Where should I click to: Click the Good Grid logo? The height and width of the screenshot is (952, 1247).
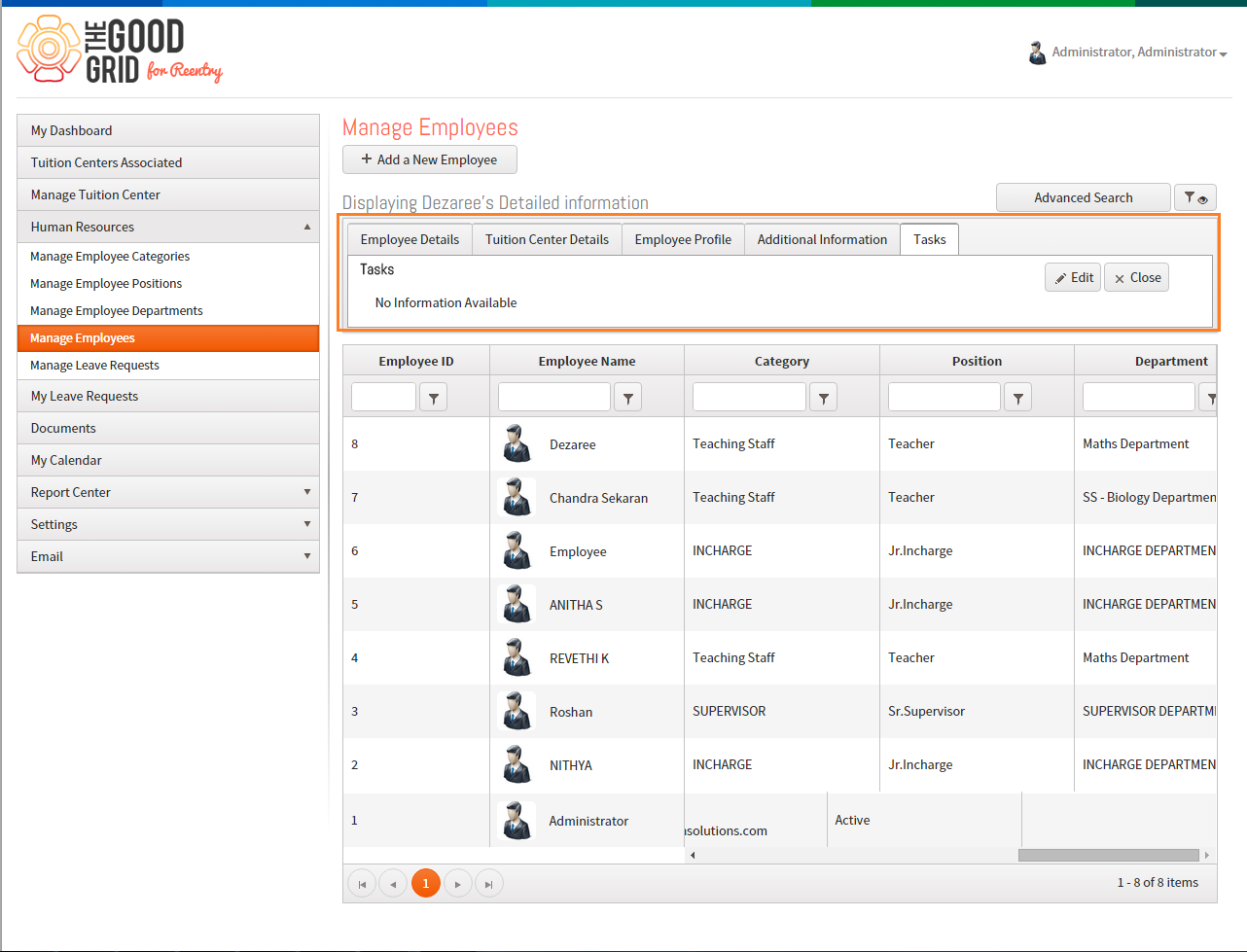point(120,50)
